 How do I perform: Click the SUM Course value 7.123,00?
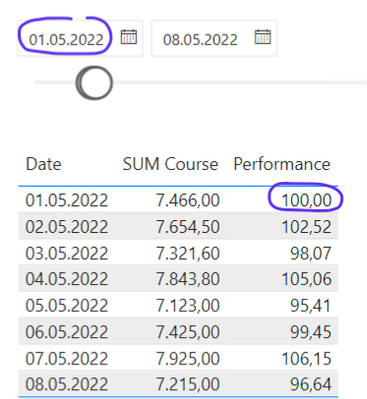click(x=188, y=305)
